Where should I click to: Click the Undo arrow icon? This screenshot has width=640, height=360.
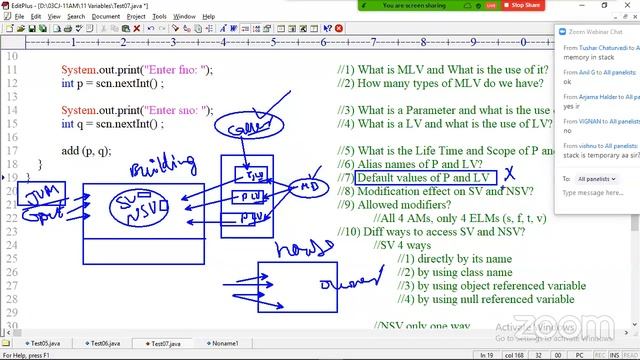[x=151, y=29]
